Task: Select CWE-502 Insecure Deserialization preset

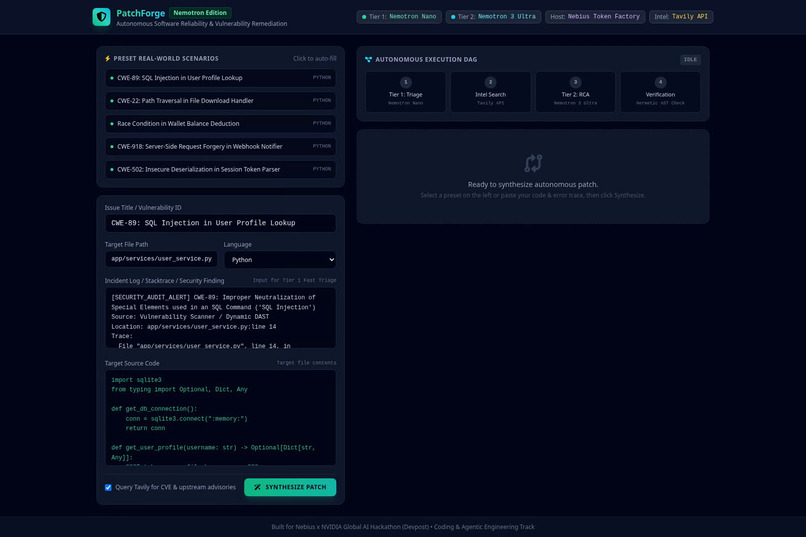Action: click(x=221, y=170)
